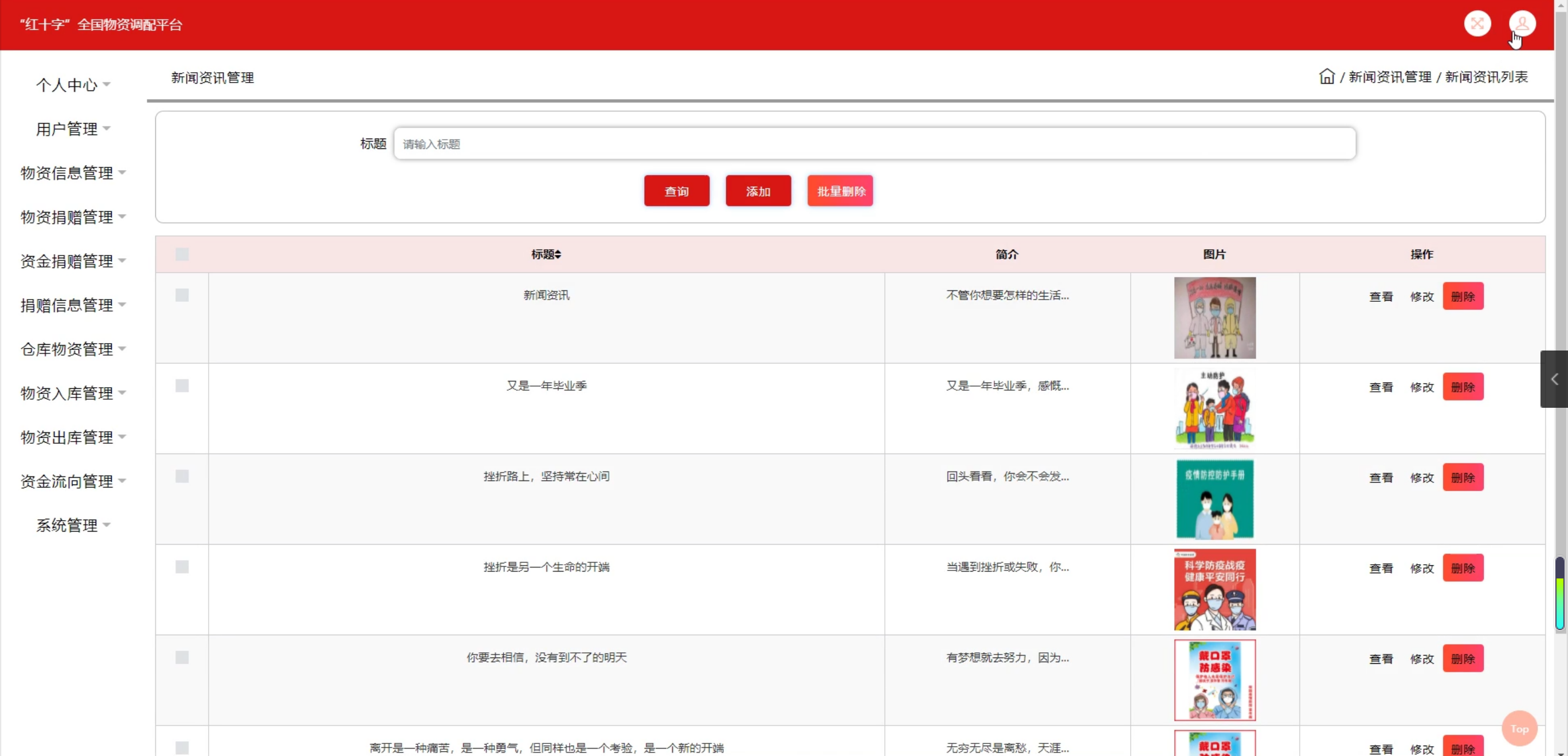Open the 新闻资讯管理 page tab
1568x756 pixels.
pyautogui.click(x=212, y=77)
